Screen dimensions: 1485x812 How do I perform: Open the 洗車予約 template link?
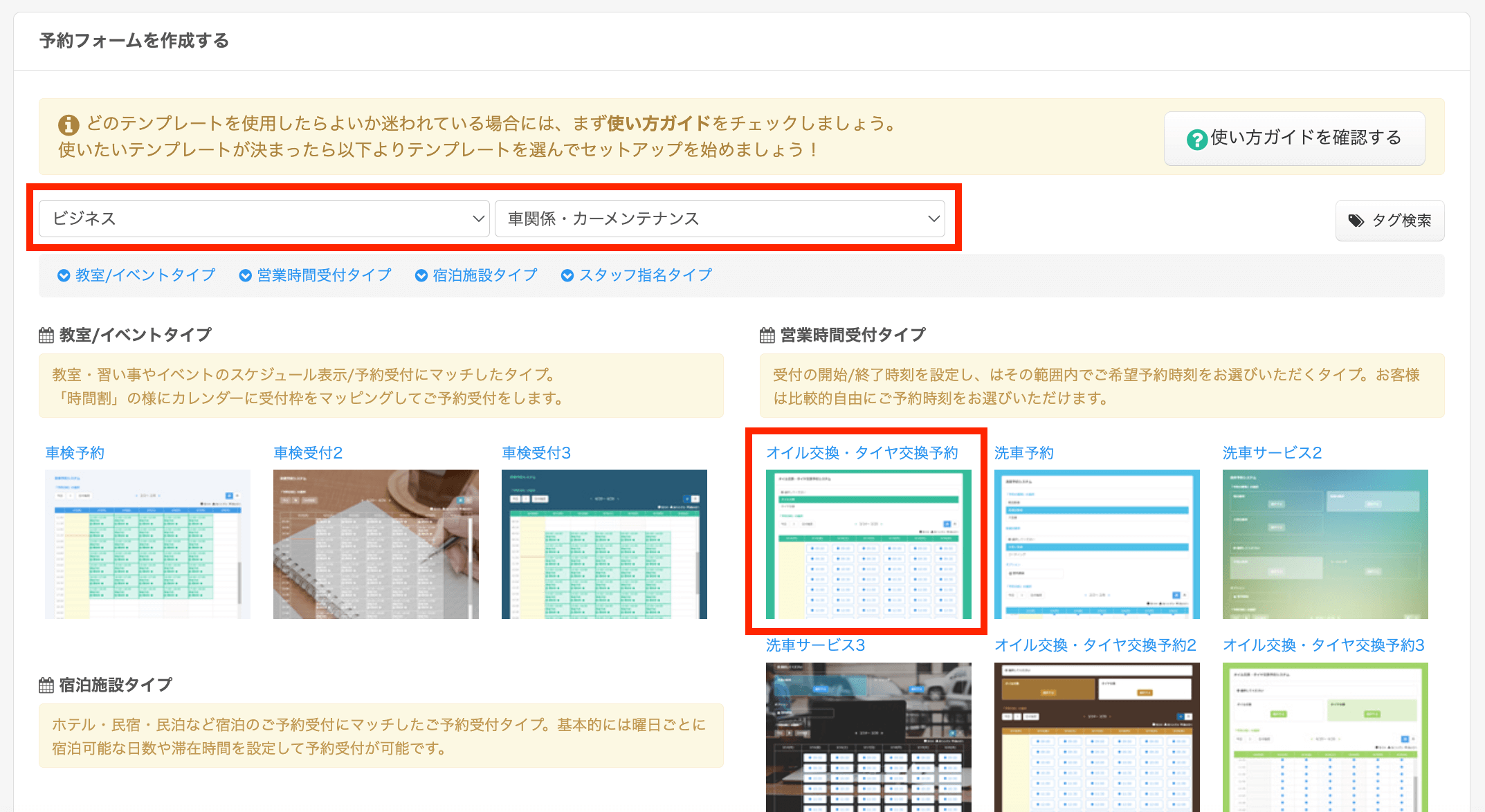(x=1023, y=453)
